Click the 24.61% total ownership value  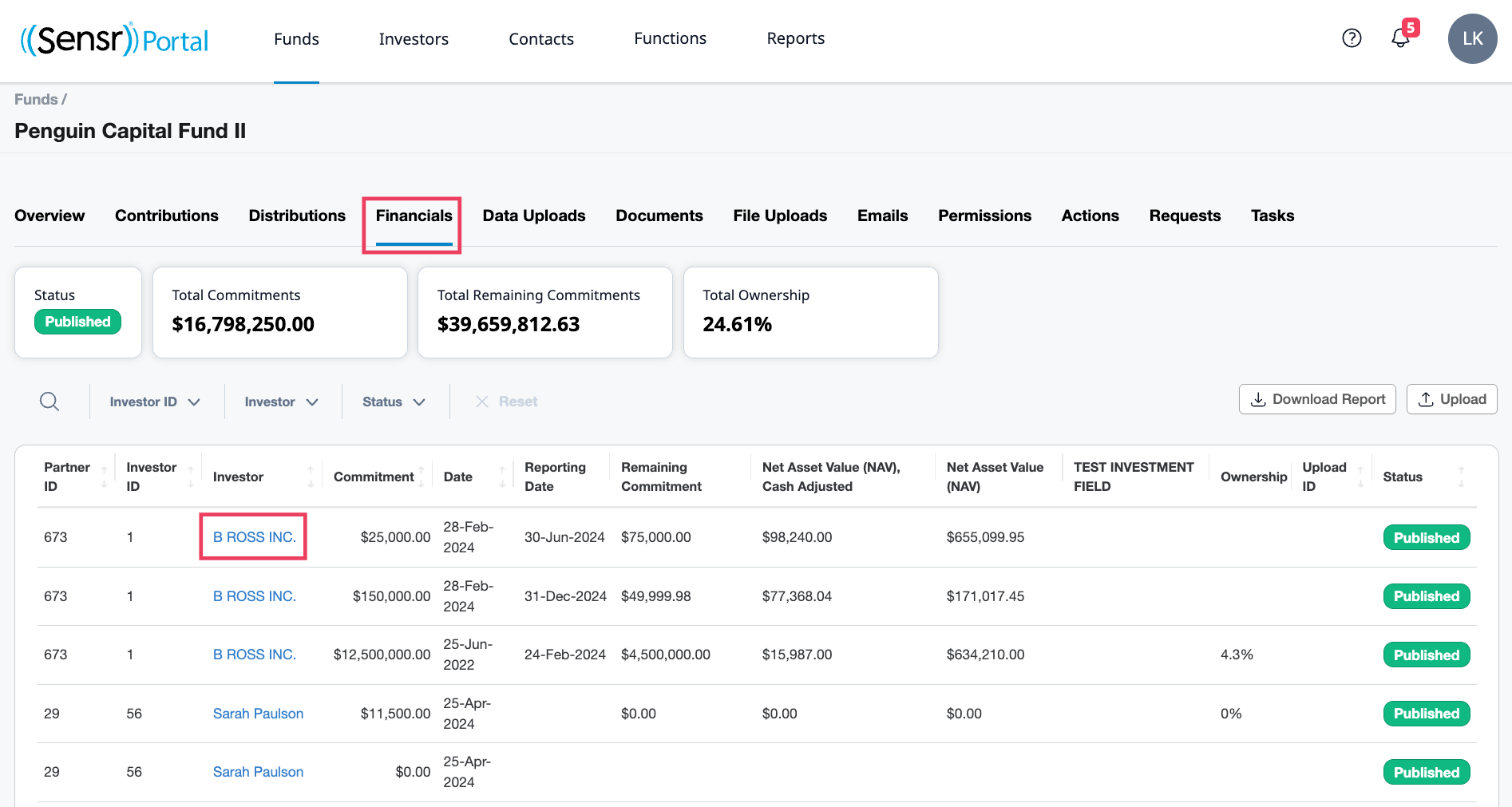point(737,324)
